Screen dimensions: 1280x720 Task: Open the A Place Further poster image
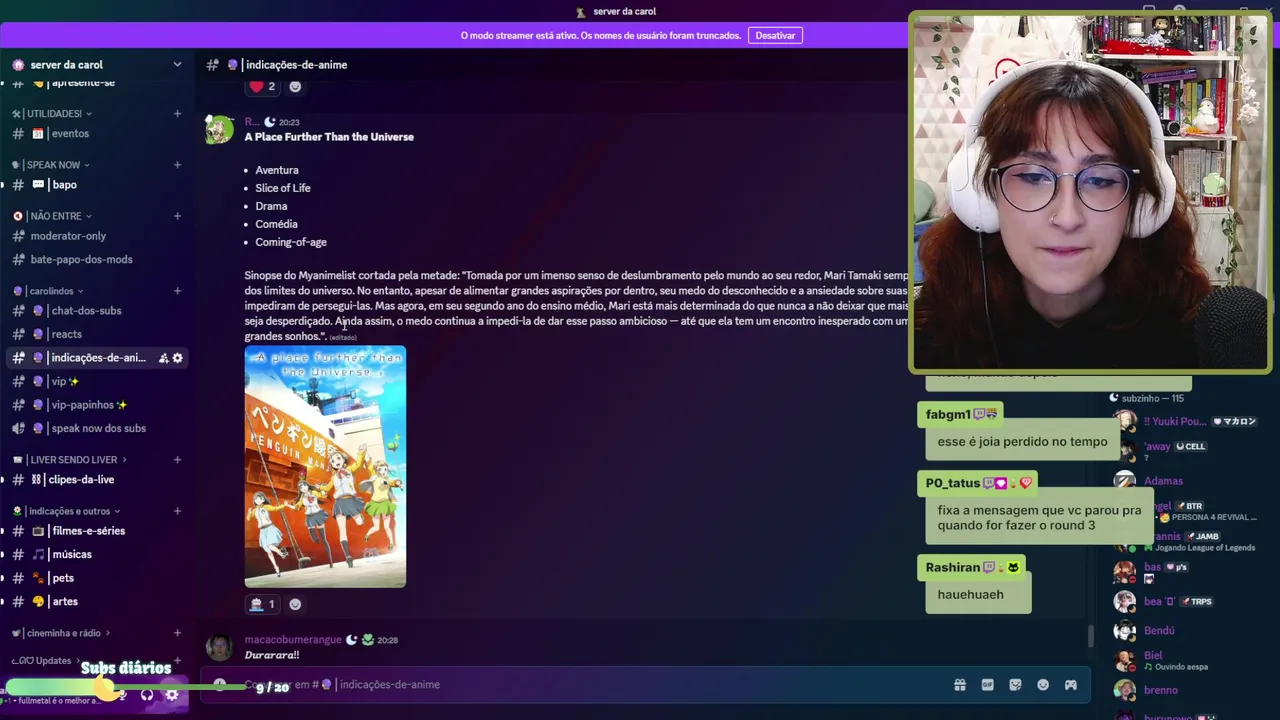325,467
